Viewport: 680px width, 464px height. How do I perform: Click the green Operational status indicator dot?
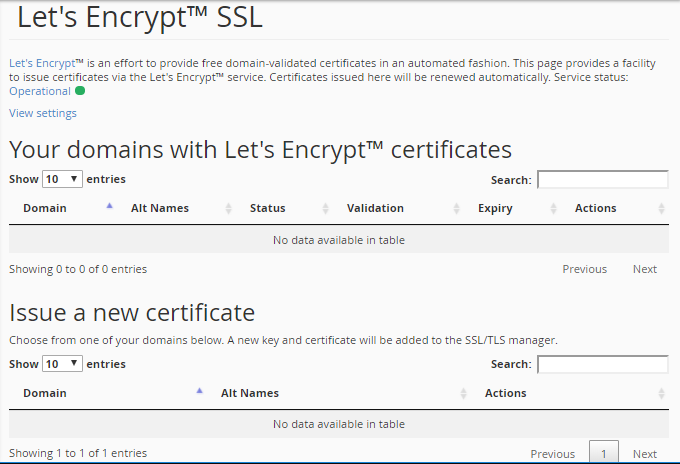click(80, 91)
